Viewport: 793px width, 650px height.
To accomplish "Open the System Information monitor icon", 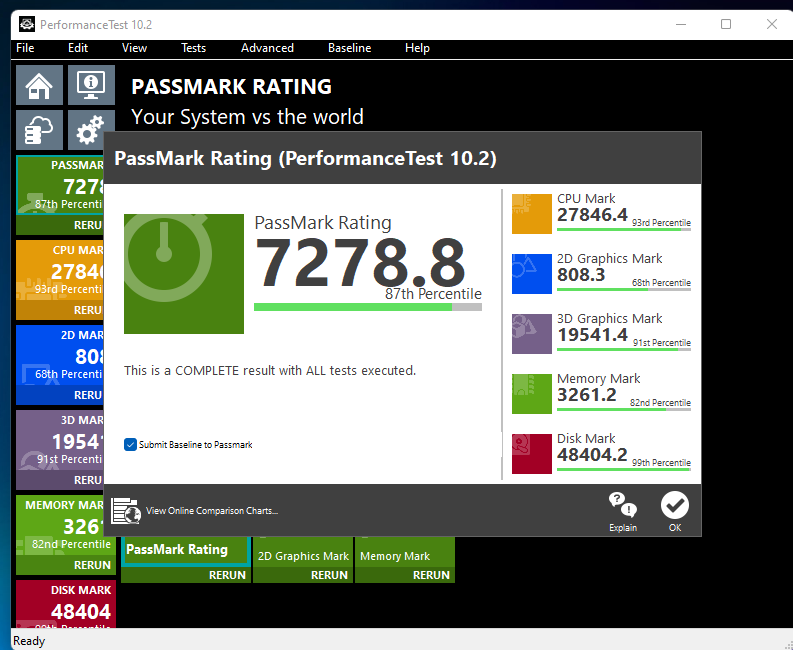I will click(91, 85).
